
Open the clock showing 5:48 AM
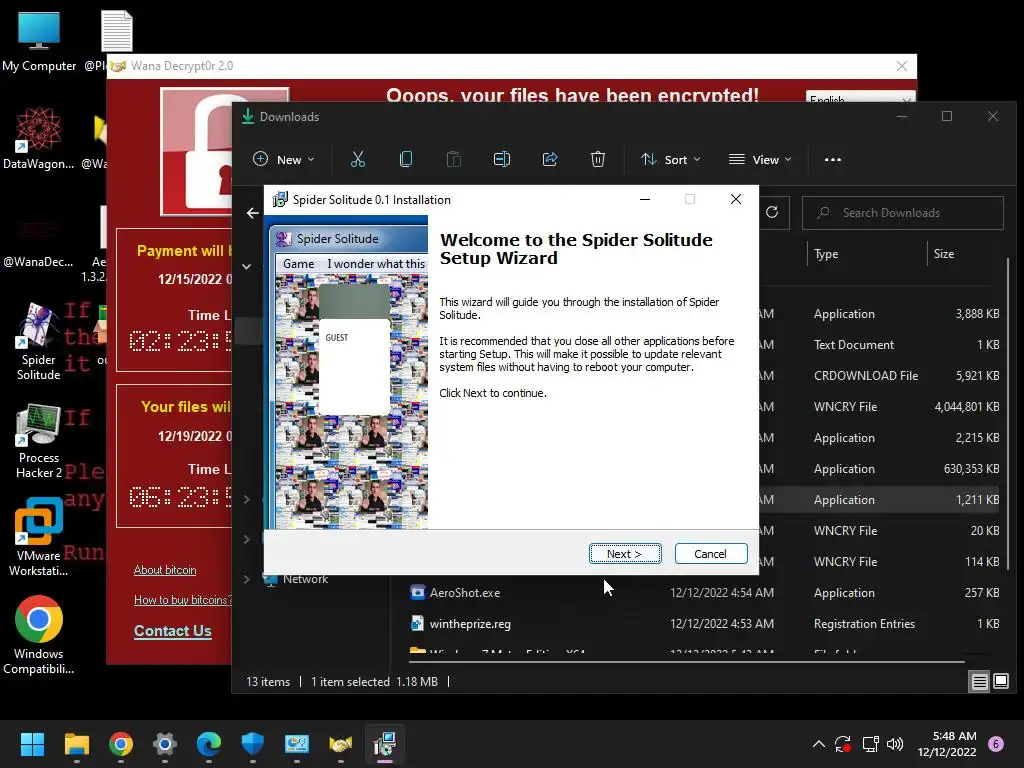(946, 744)
